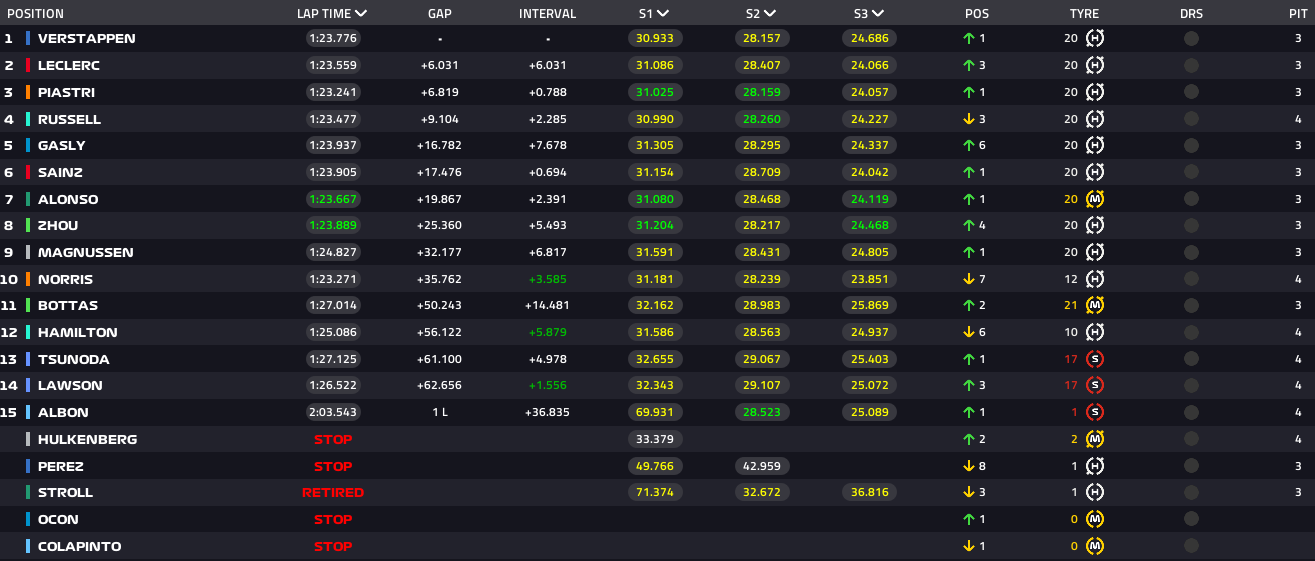Viewport: 1315px width, 561px height.
Task: Click Colapinto's medium tyre icon
Action: pyautogui.click(x=1095, y=546)
